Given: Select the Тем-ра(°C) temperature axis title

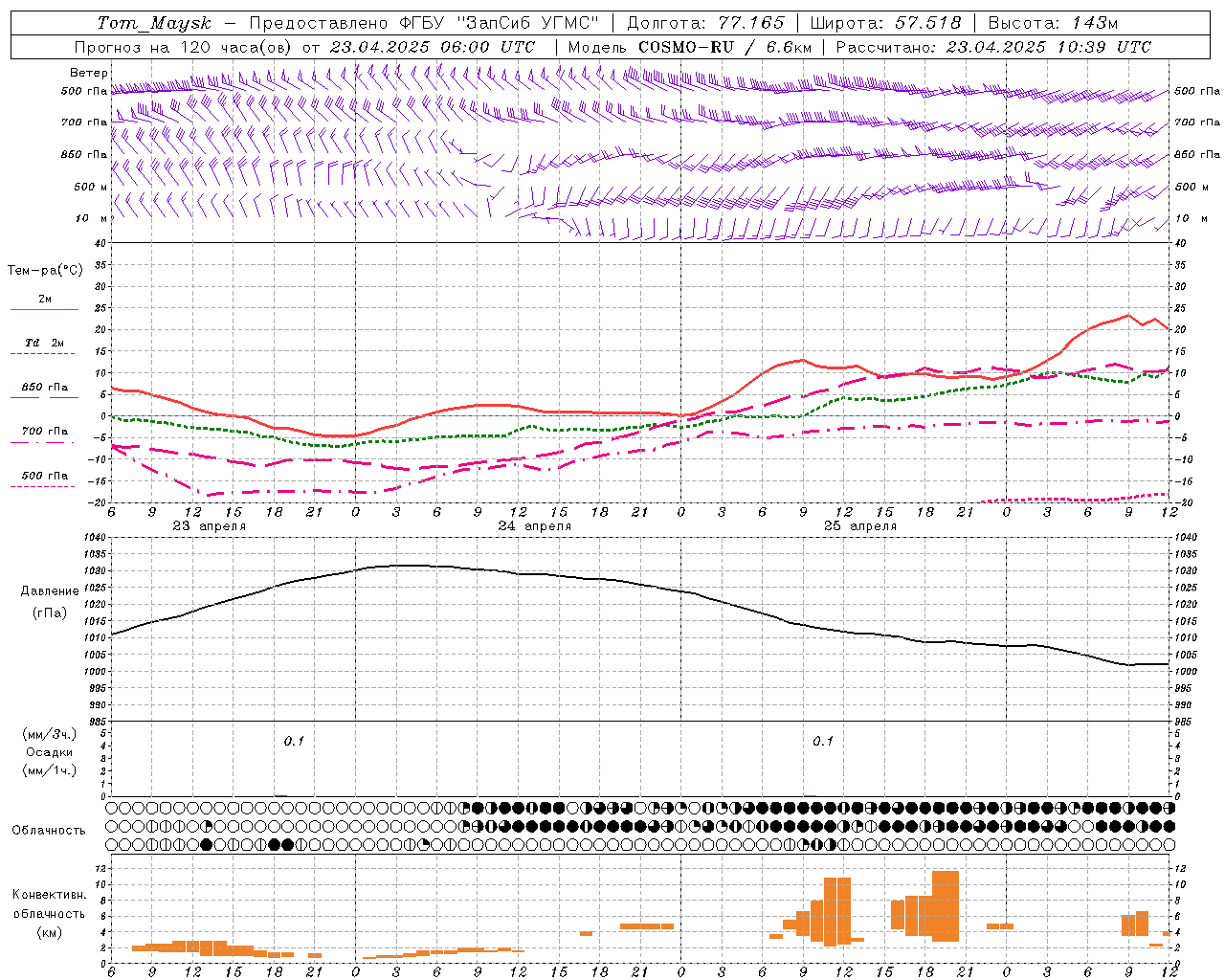Looking at the screenshot, I should 45,271.
